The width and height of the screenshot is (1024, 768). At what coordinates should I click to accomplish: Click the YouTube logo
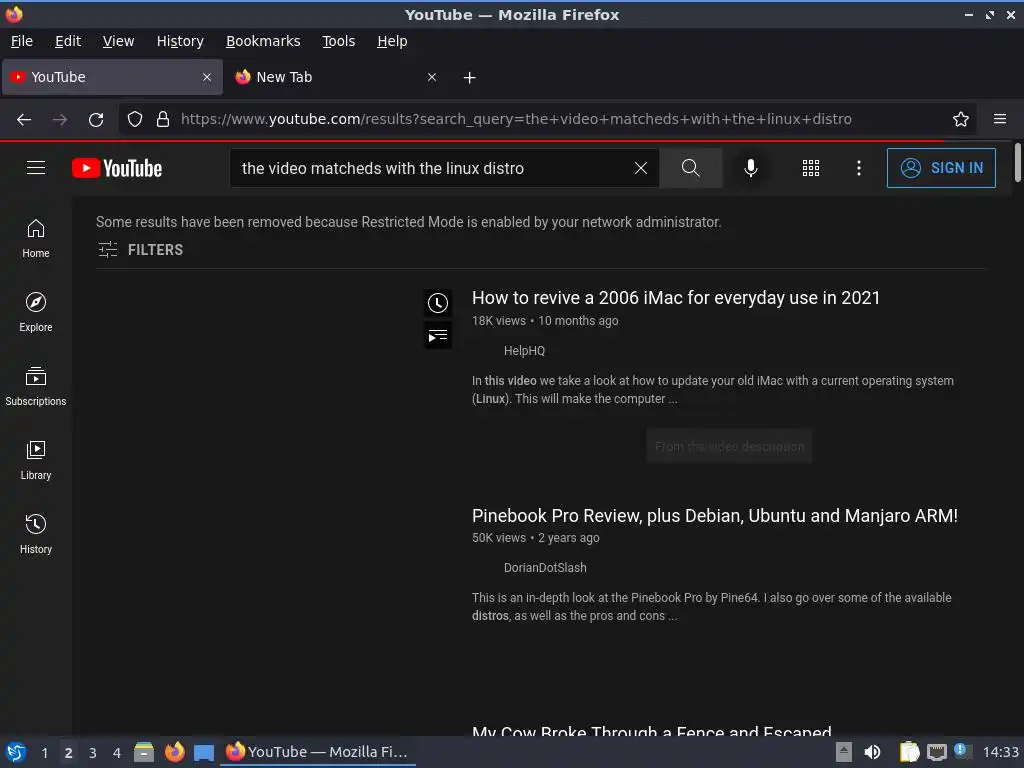[117, 168]
